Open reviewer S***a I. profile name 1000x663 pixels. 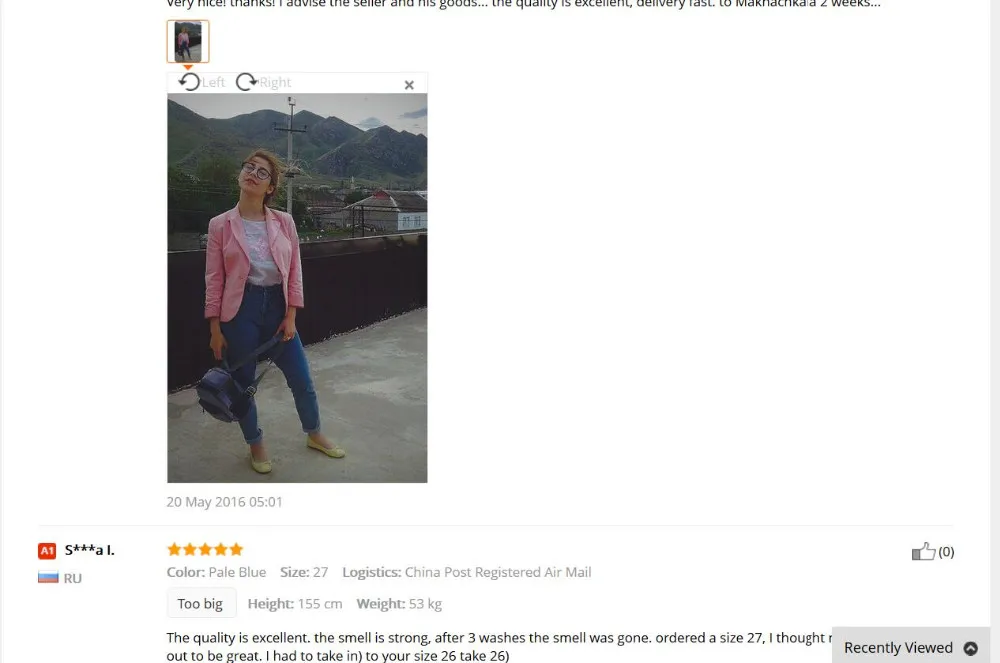pos(89,550)
